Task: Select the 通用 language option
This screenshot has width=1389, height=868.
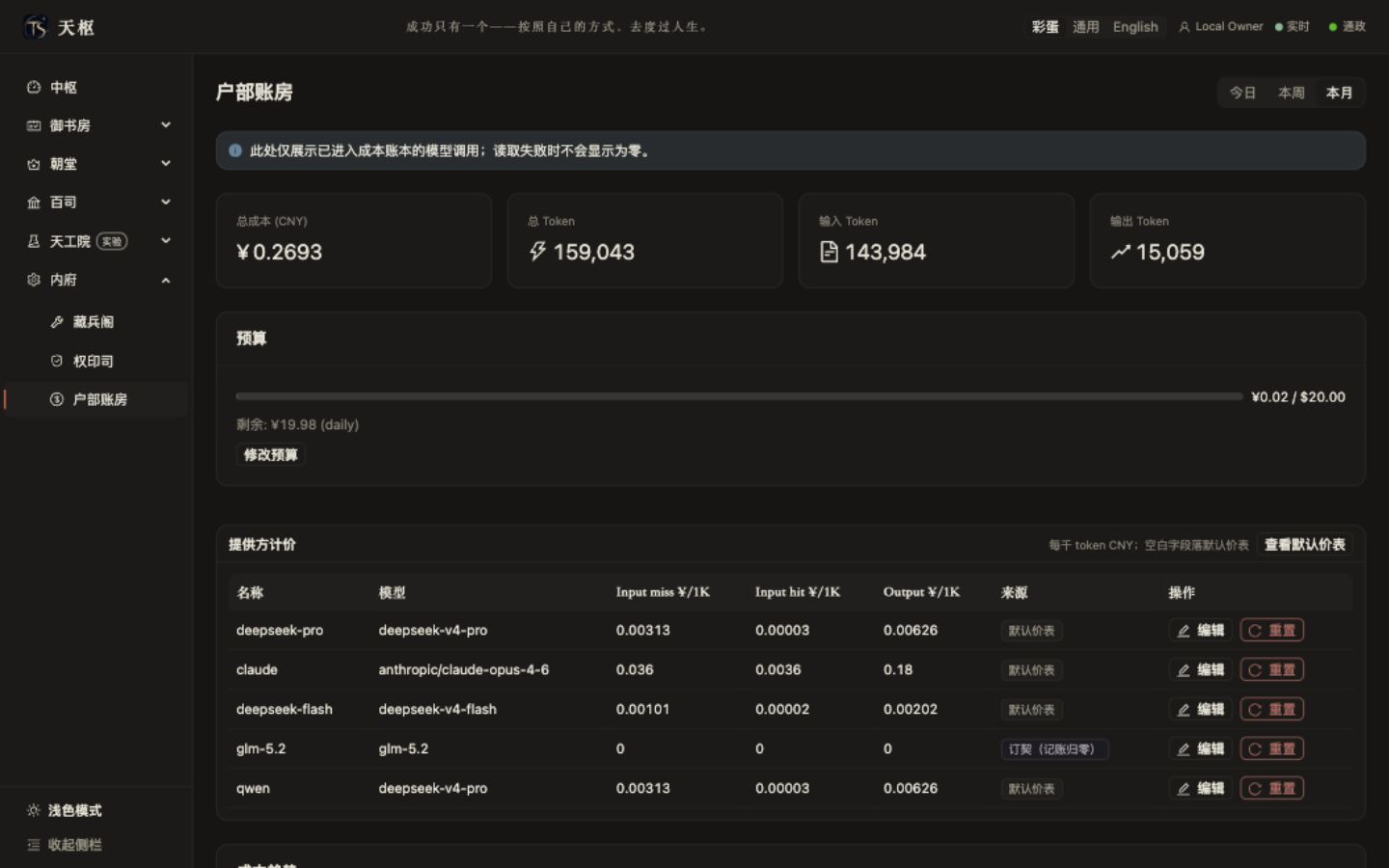Action: [x=1086, y=27]
